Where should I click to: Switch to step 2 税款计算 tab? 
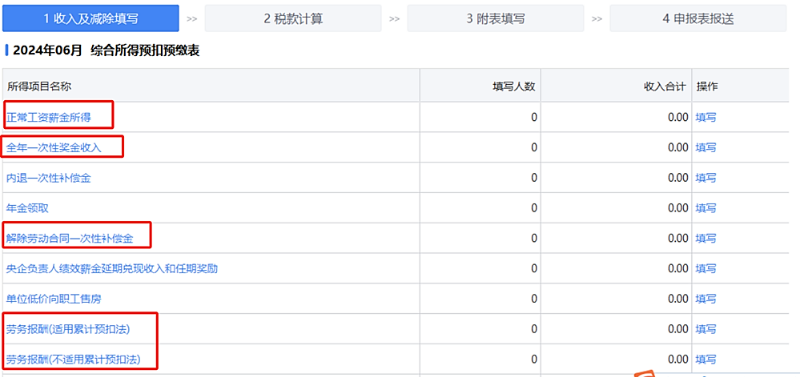click(x=293, y=19)
